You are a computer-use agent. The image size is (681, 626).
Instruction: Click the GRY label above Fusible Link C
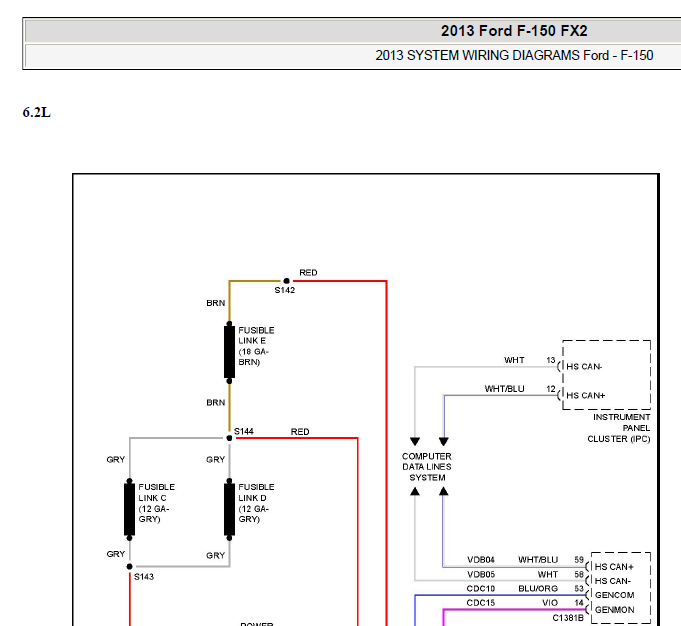(116, 460)
